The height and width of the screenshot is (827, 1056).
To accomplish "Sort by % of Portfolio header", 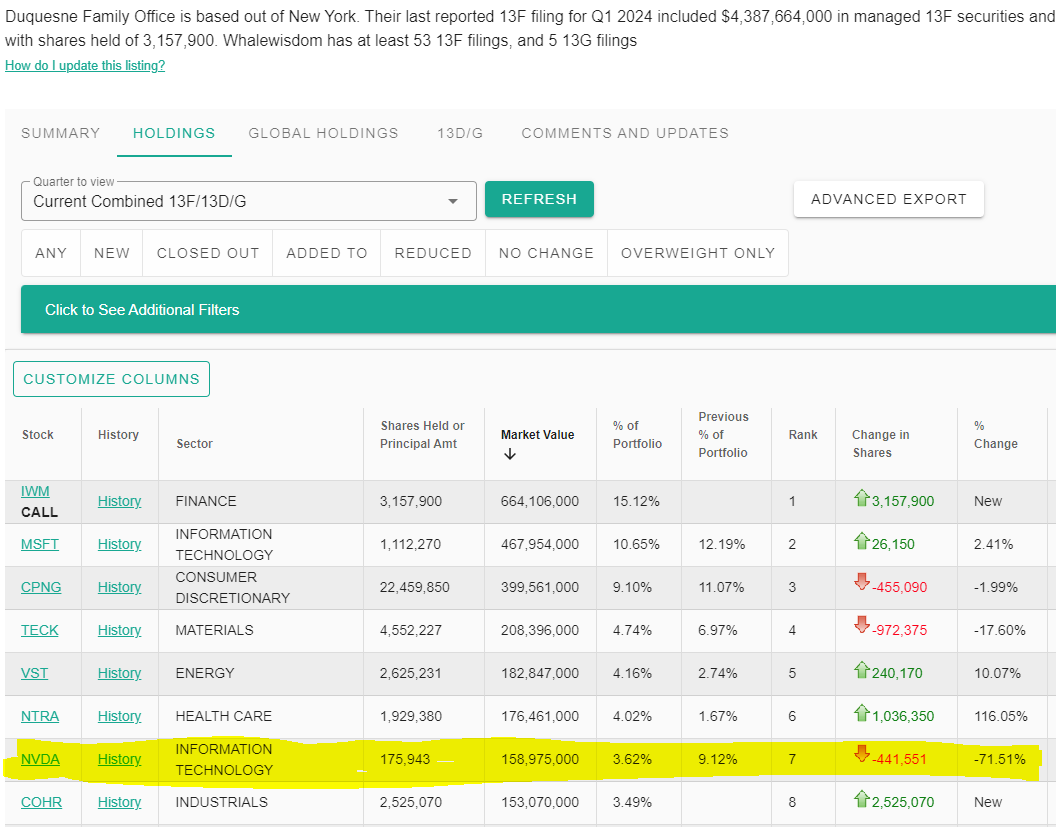I will tap(637, 435).
